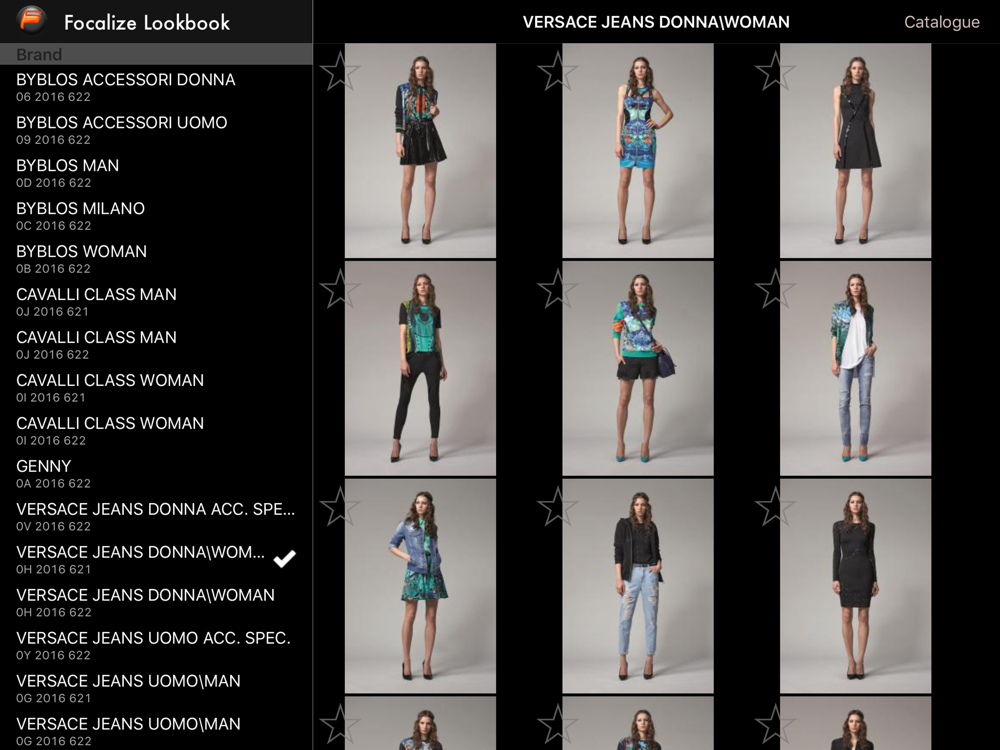
Task: View the black sleeveless flared dress photo
Action: 855,151
